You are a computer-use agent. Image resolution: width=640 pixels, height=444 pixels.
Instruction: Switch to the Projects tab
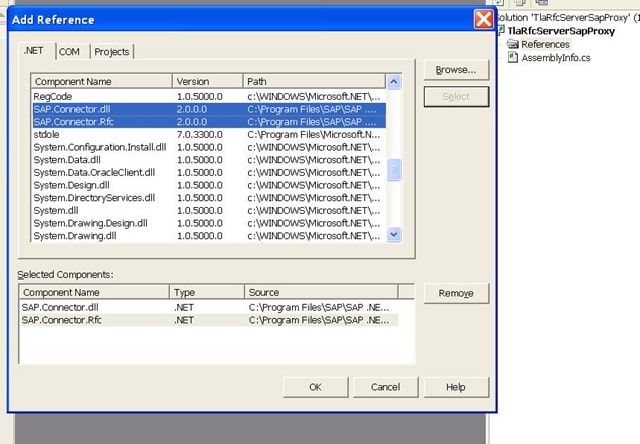(112, 52)
